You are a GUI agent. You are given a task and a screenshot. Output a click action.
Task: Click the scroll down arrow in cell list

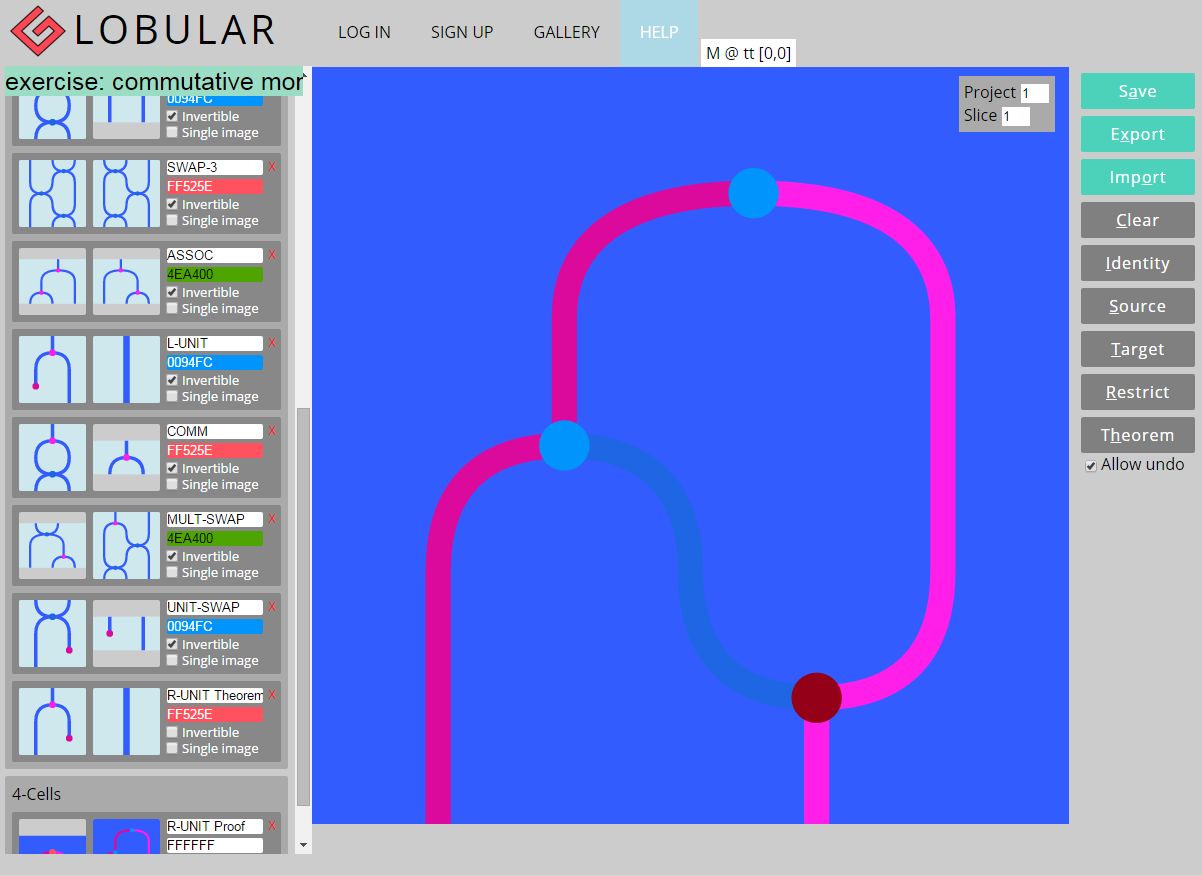pos(304,845)
